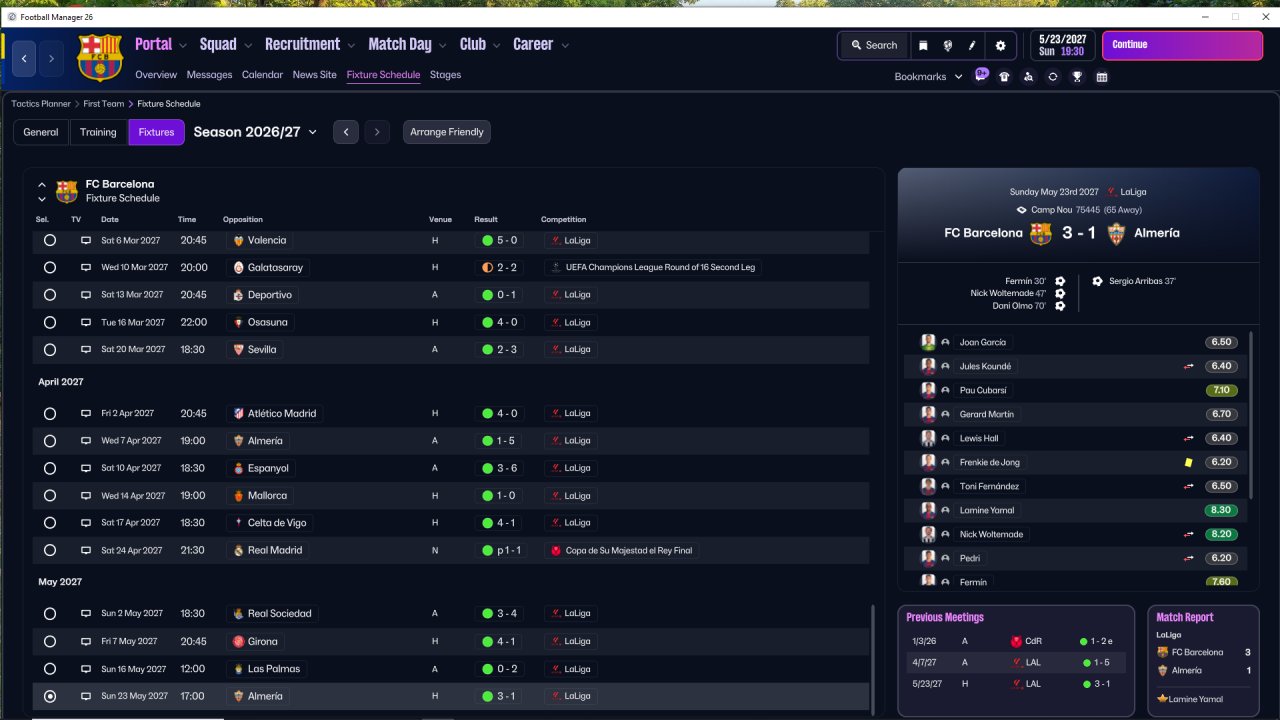Select the radio button for the Atlético Madrid fixture
Screen dimensions: 1280x720
(x=50, y=413)
